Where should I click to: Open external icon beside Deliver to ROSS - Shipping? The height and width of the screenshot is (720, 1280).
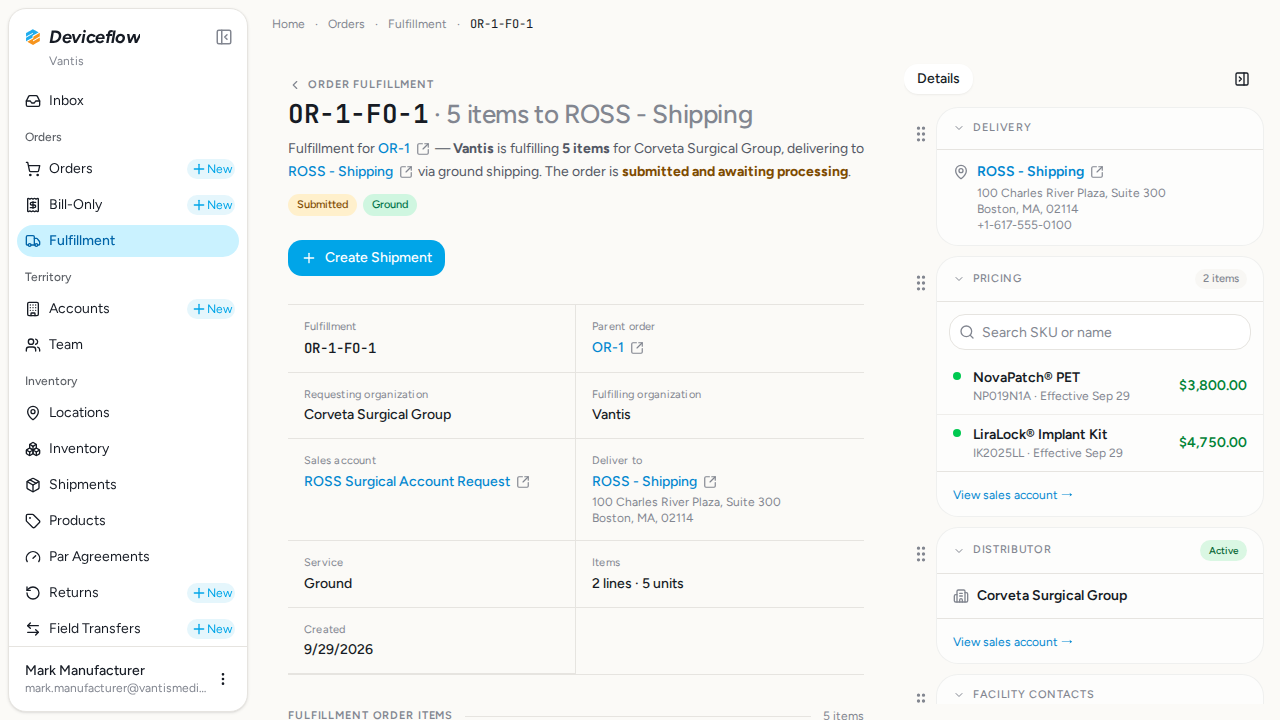coord(710,482)
